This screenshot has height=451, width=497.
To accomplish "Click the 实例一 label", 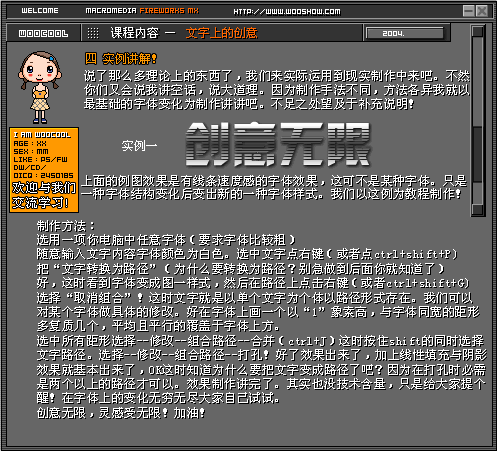I will tap(139, 146).
